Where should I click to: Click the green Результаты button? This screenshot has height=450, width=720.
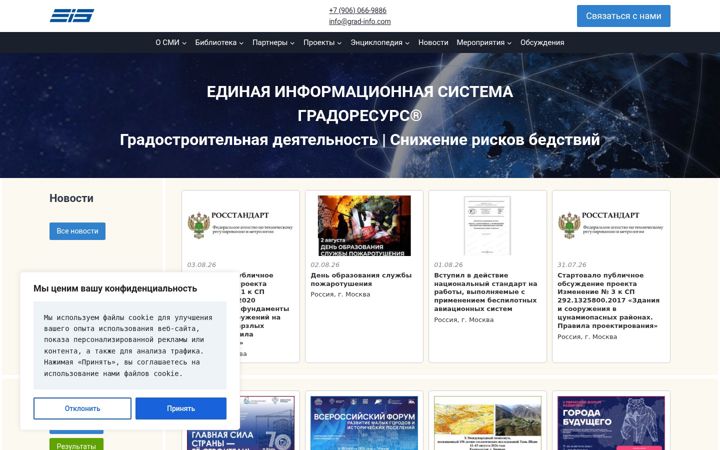[x=76, y=444]
